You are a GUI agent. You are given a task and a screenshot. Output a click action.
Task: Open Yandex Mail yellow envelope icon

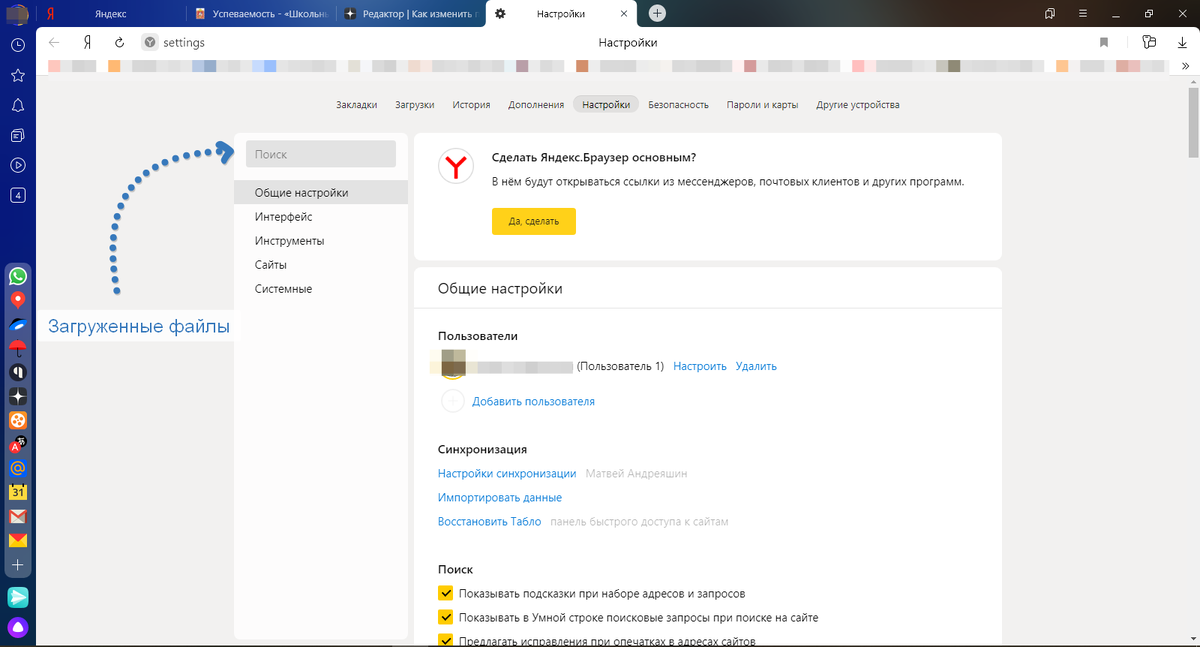coord(18,541)
